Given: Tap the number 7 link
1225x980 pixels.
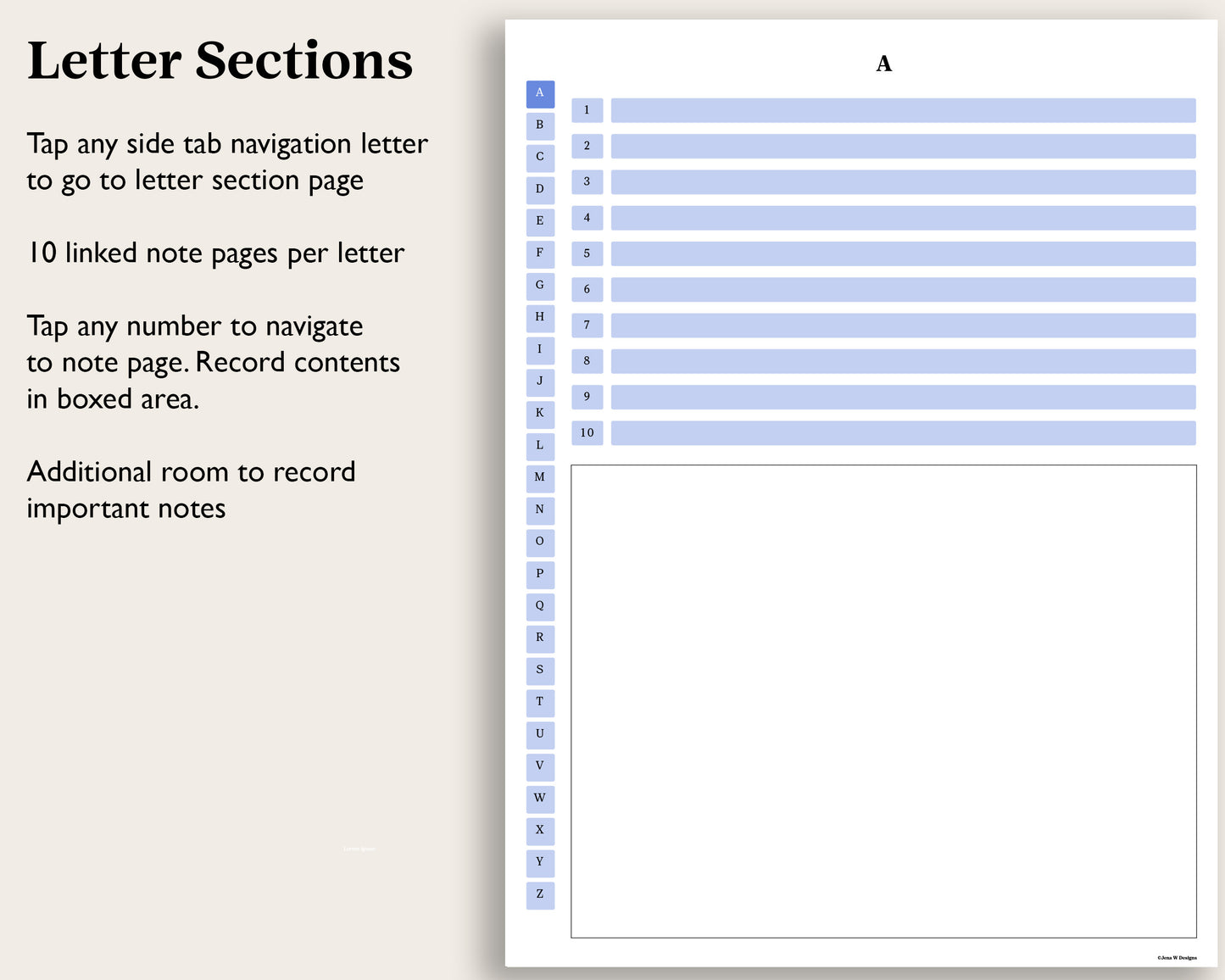Looking at the screenshot, I should (587, 325).
